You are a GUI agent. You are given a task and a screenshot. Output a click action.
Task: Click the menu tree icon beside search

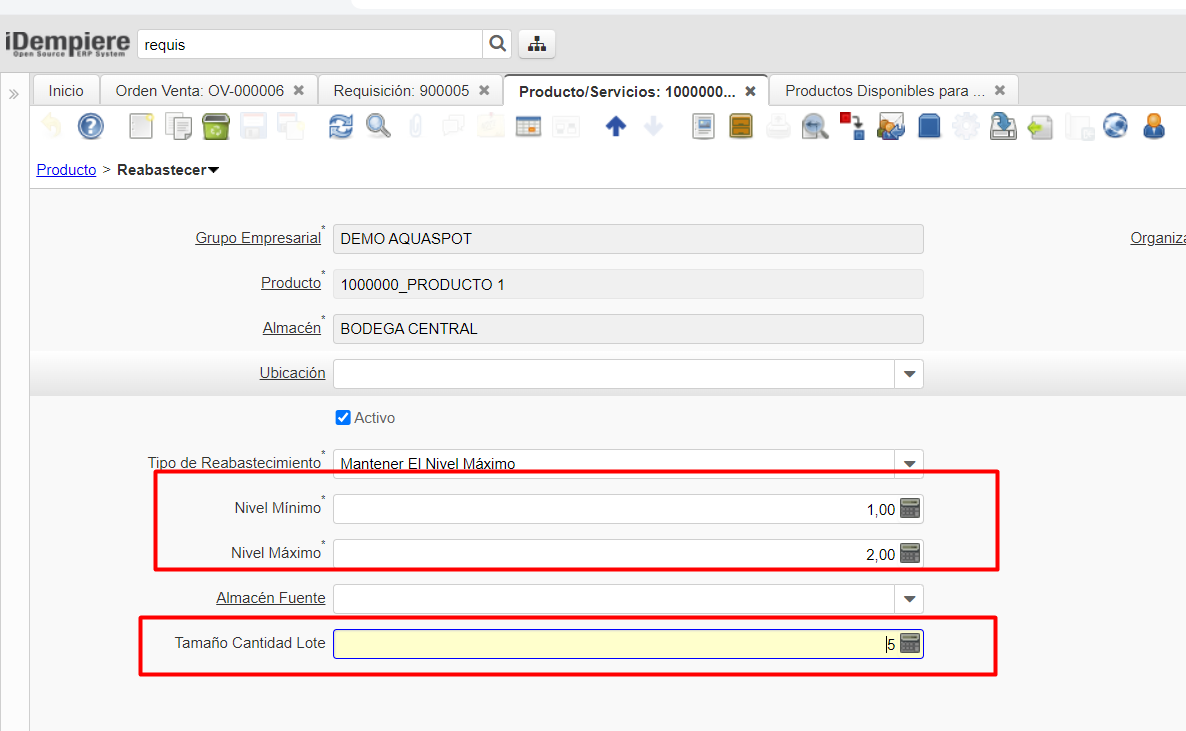pos(537,44)
